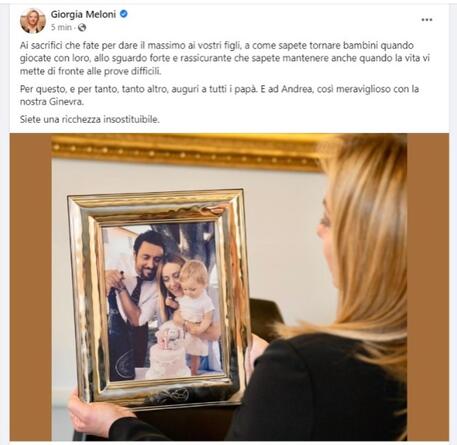Click the gilded wall frame behind
The height and width of the screenshot is (445, 457).
tap(187, 152)
